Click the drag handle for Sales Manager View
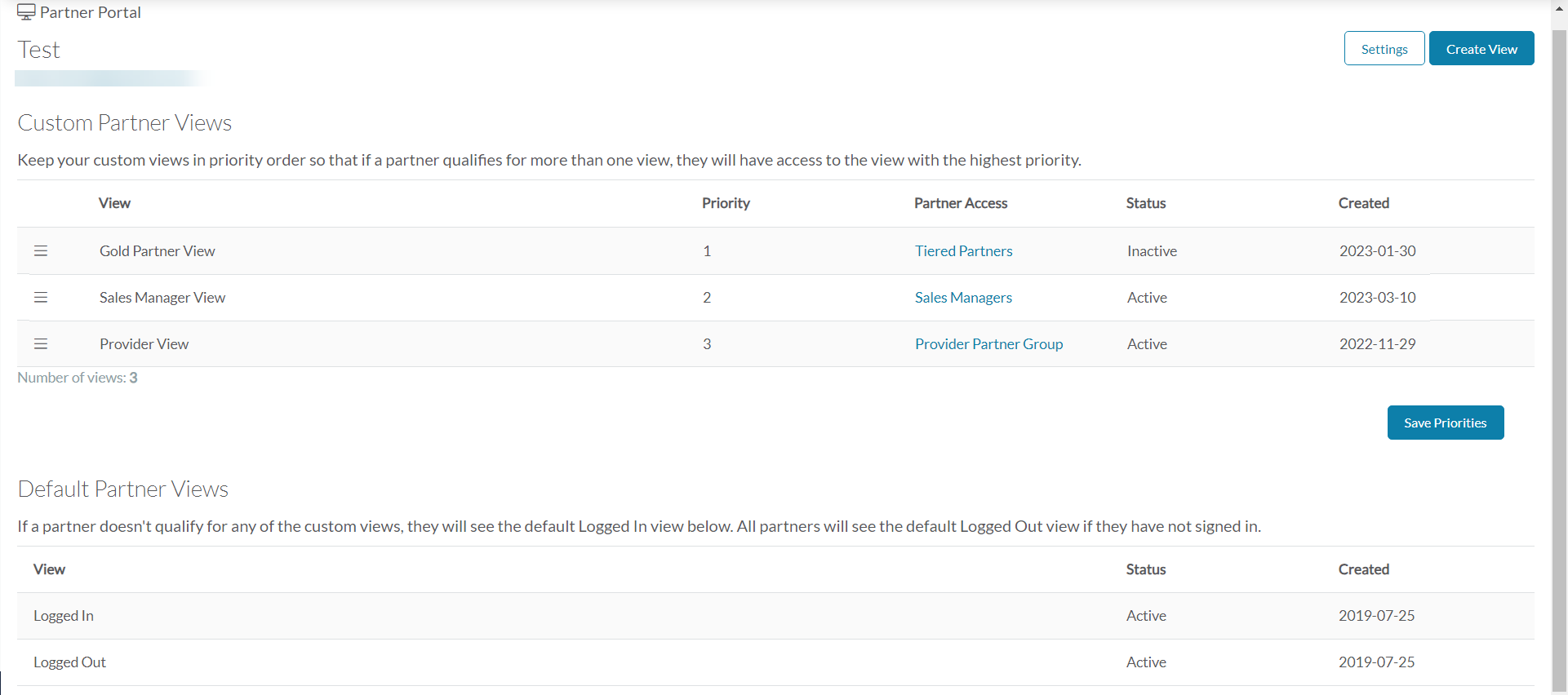The width and height of the screenshot is (1568, 695). point(41,297)
